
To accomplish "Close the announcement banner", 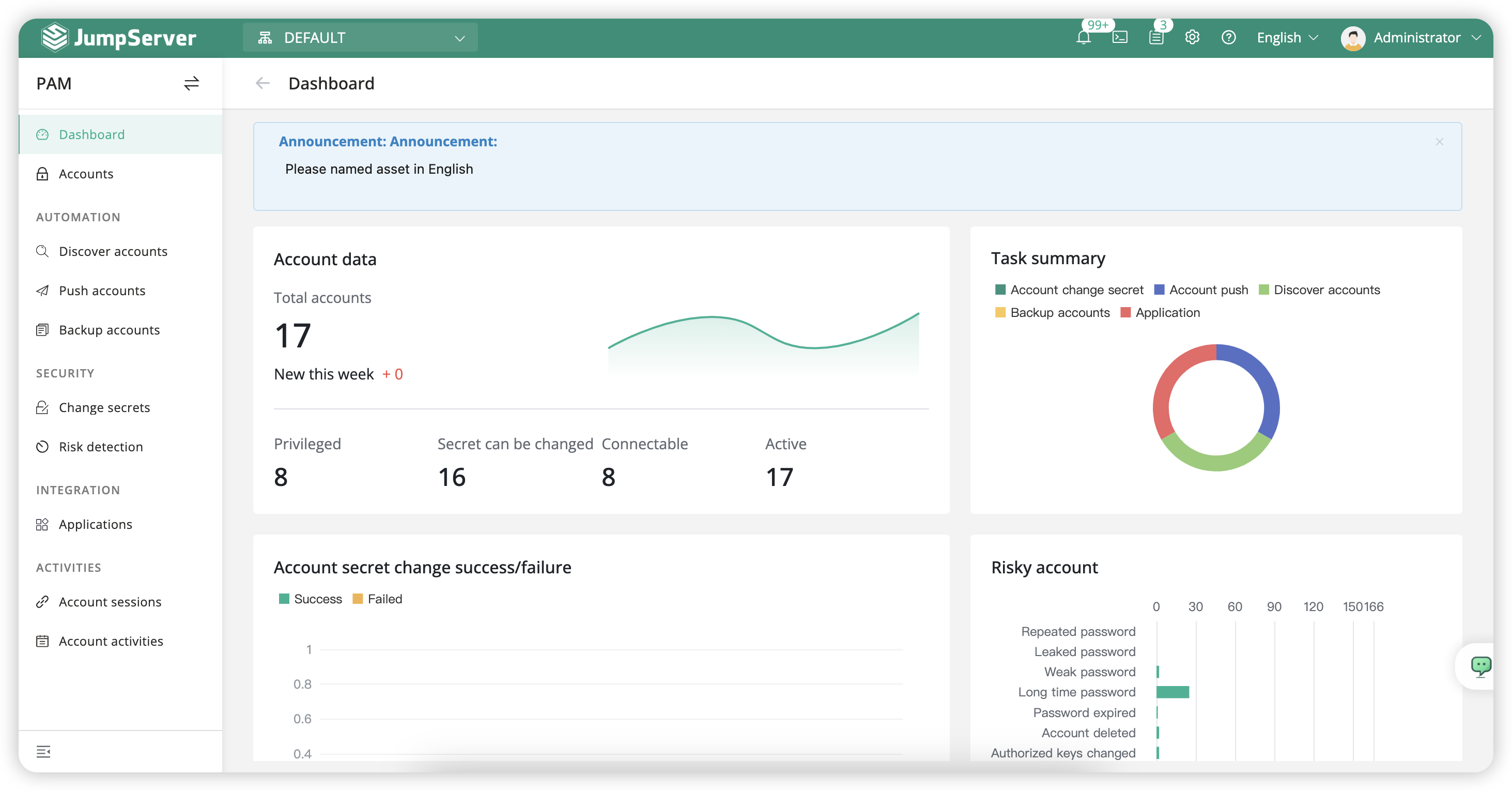I will [1439, 142].
